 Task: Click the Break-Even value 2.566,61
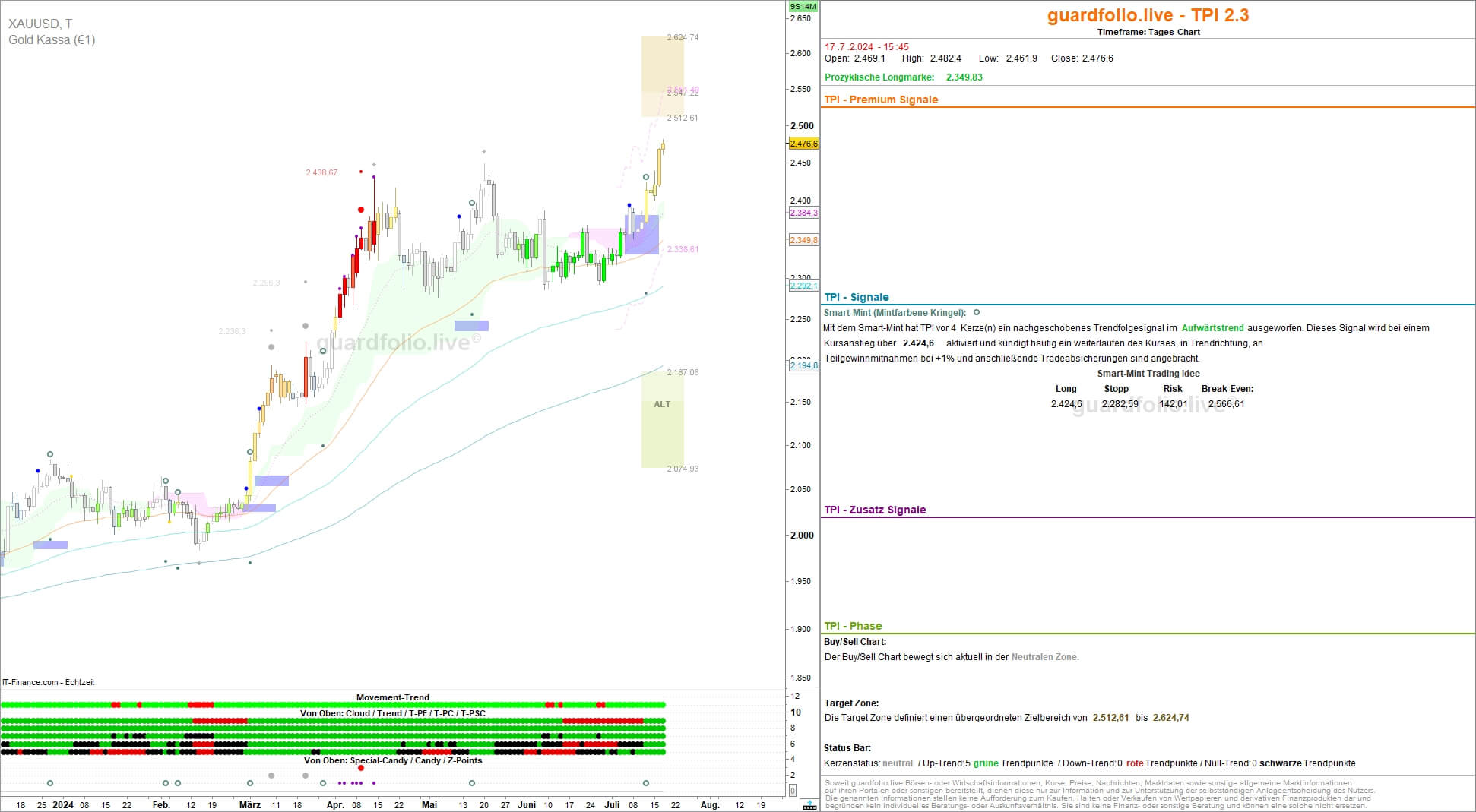pyautogui.click(x=1226, y=404)
